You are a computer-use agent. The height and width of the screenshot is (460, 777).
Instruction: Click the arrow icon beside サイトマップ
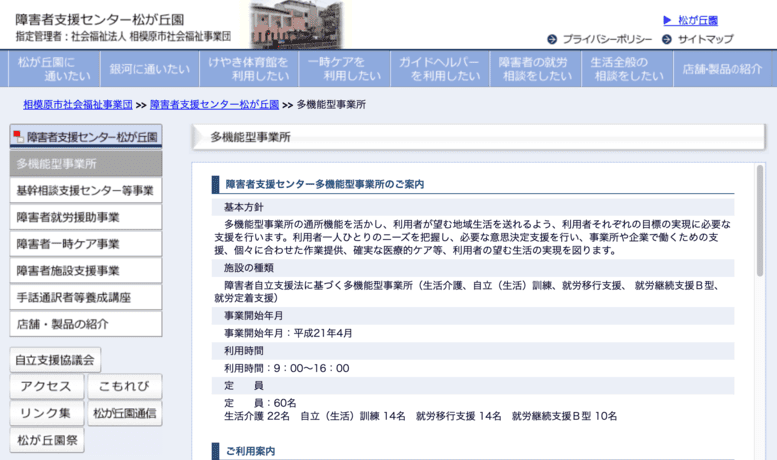[x=667, y=39]
